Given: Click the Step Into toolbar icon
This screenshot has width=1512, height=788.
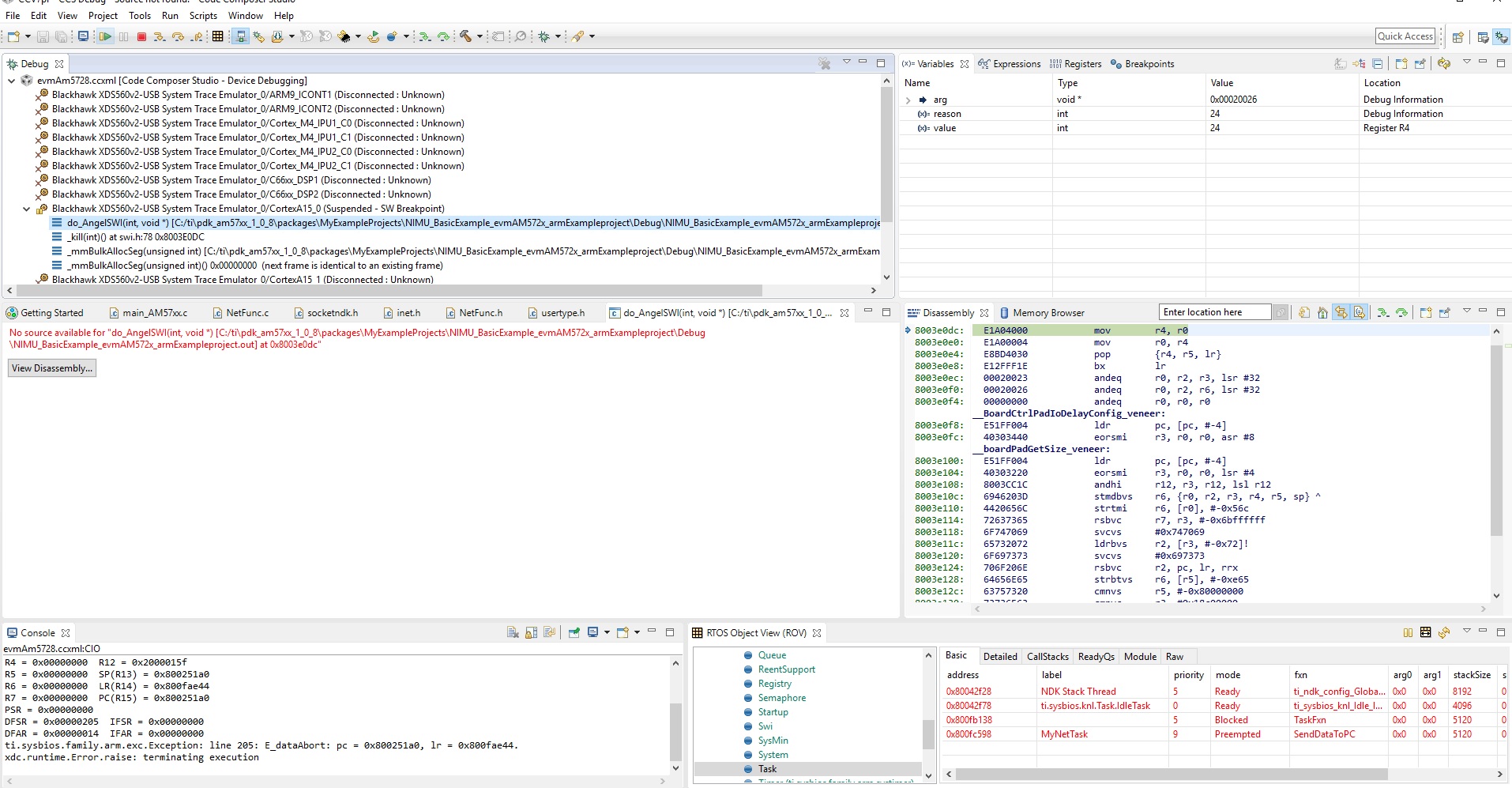Looking at the screenshot, I should (160, 36).
